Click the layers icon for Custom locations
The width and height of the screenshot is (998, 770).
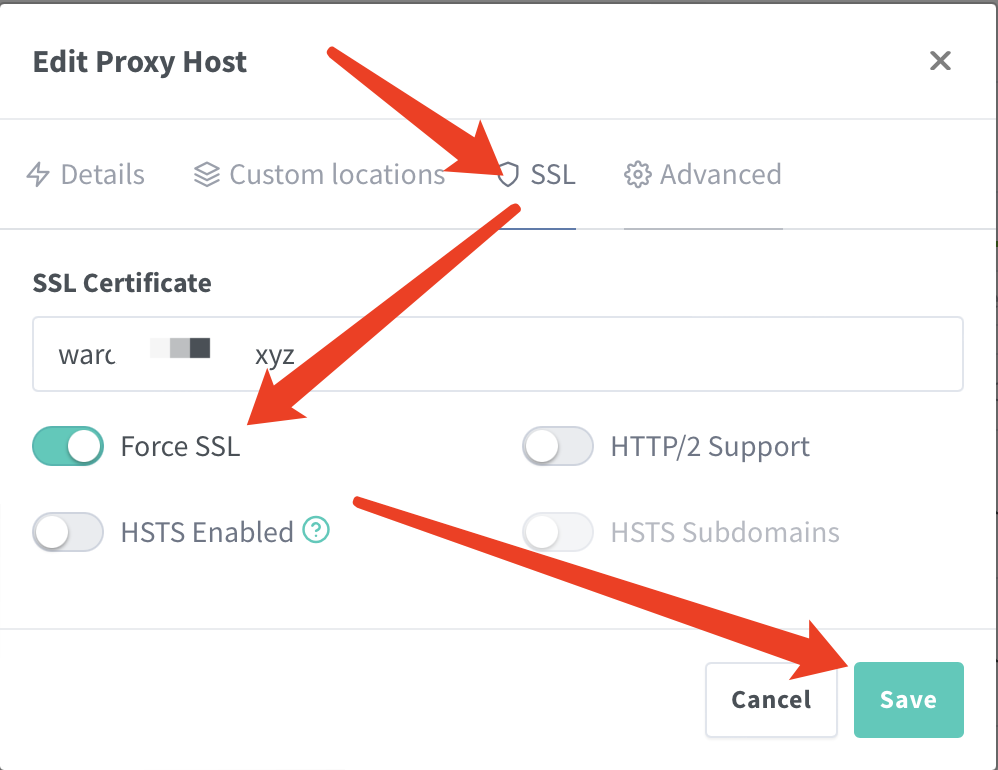pos(207,174)
